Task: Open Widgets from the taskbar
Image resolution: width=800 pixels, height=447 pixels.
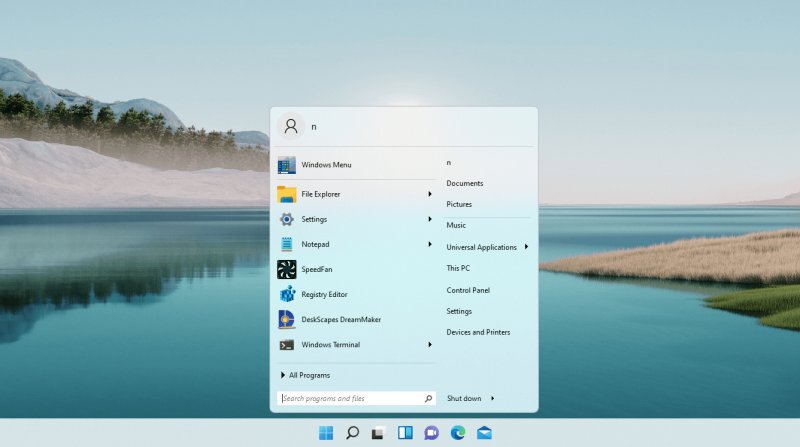Action: [405, 433]
